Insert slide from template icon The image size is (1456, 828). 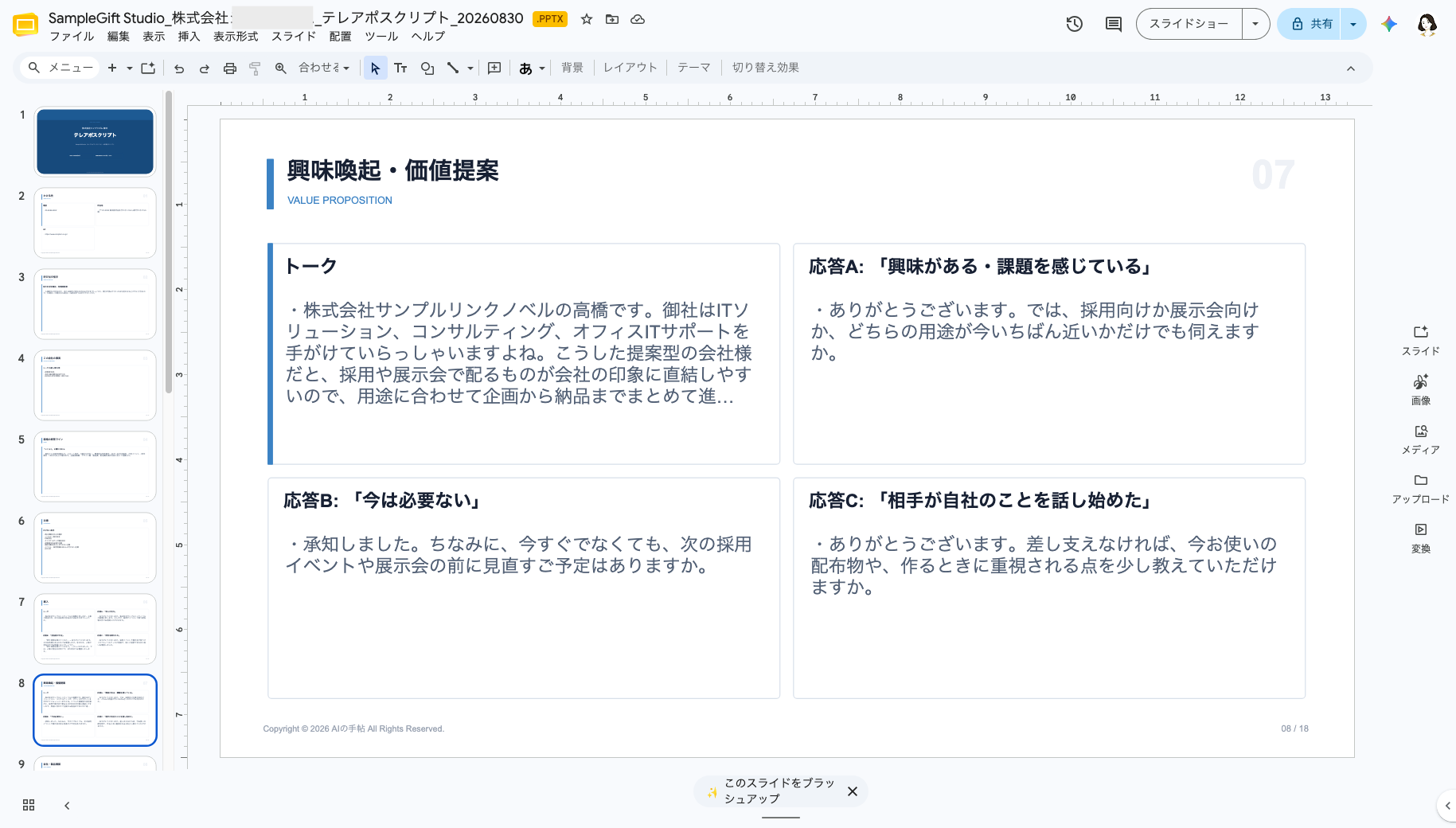148,68
